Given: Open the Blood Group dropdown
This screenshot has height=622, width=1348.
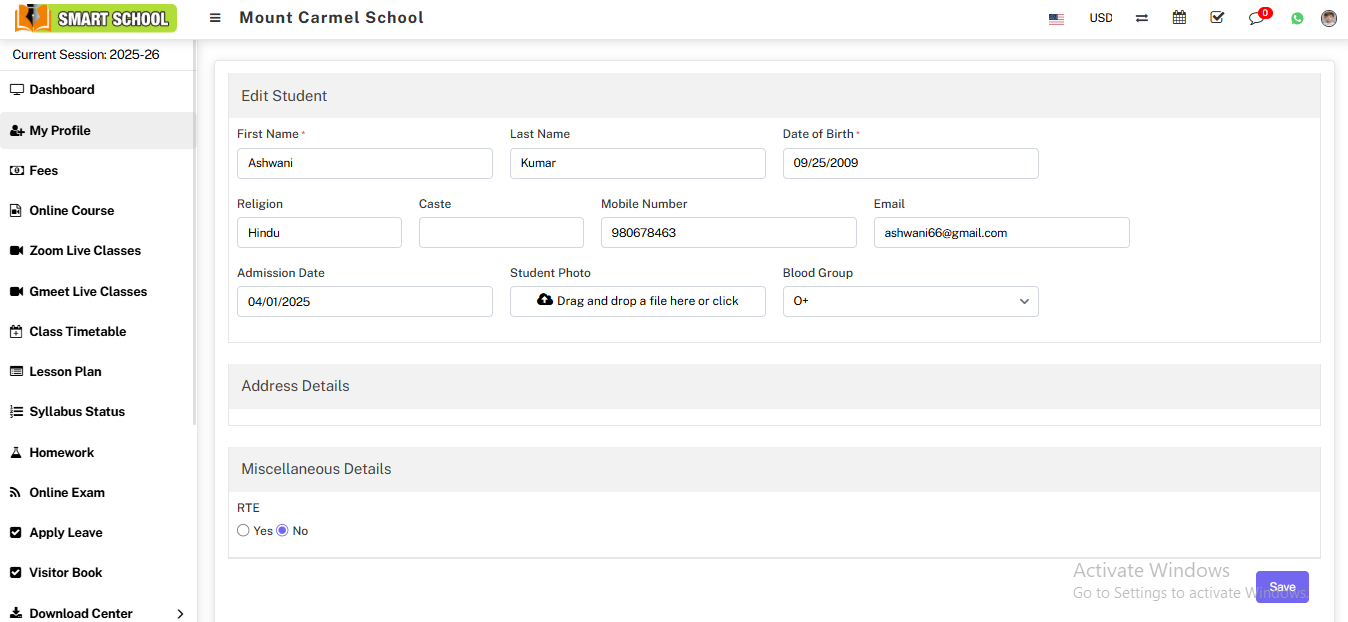Looking at the screenshot, I should 910,301.
